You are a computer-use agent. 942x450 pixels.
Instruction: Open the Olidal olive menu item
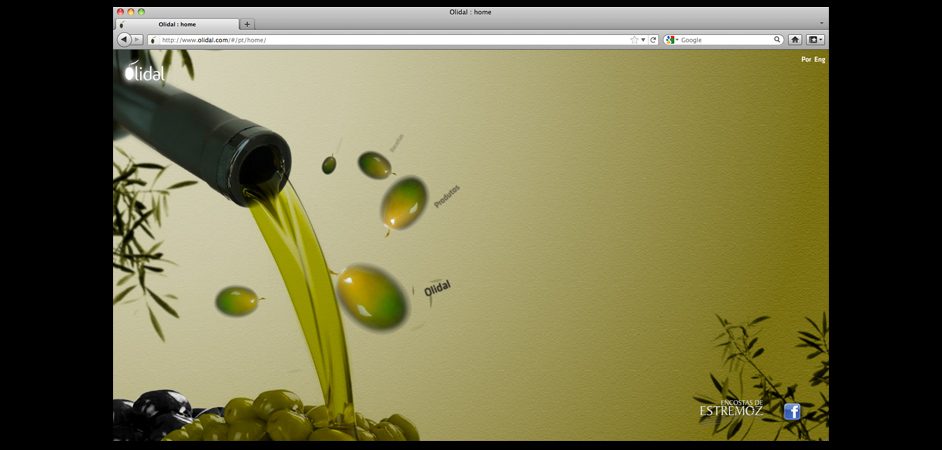coord(373,297)
